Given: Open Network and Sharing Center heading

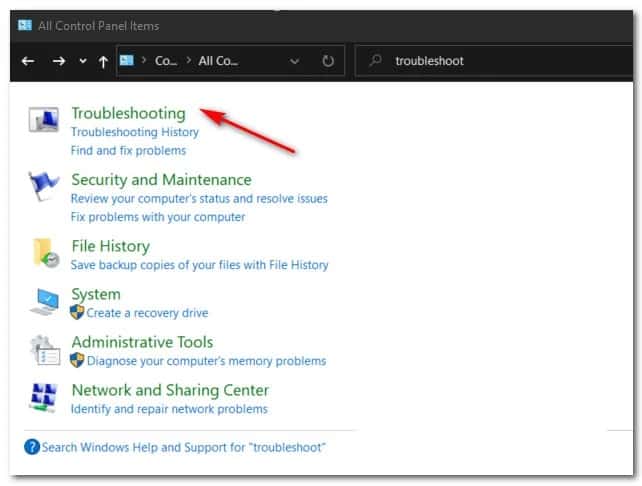Looking at the screenshot, I should tap(170, 390).
